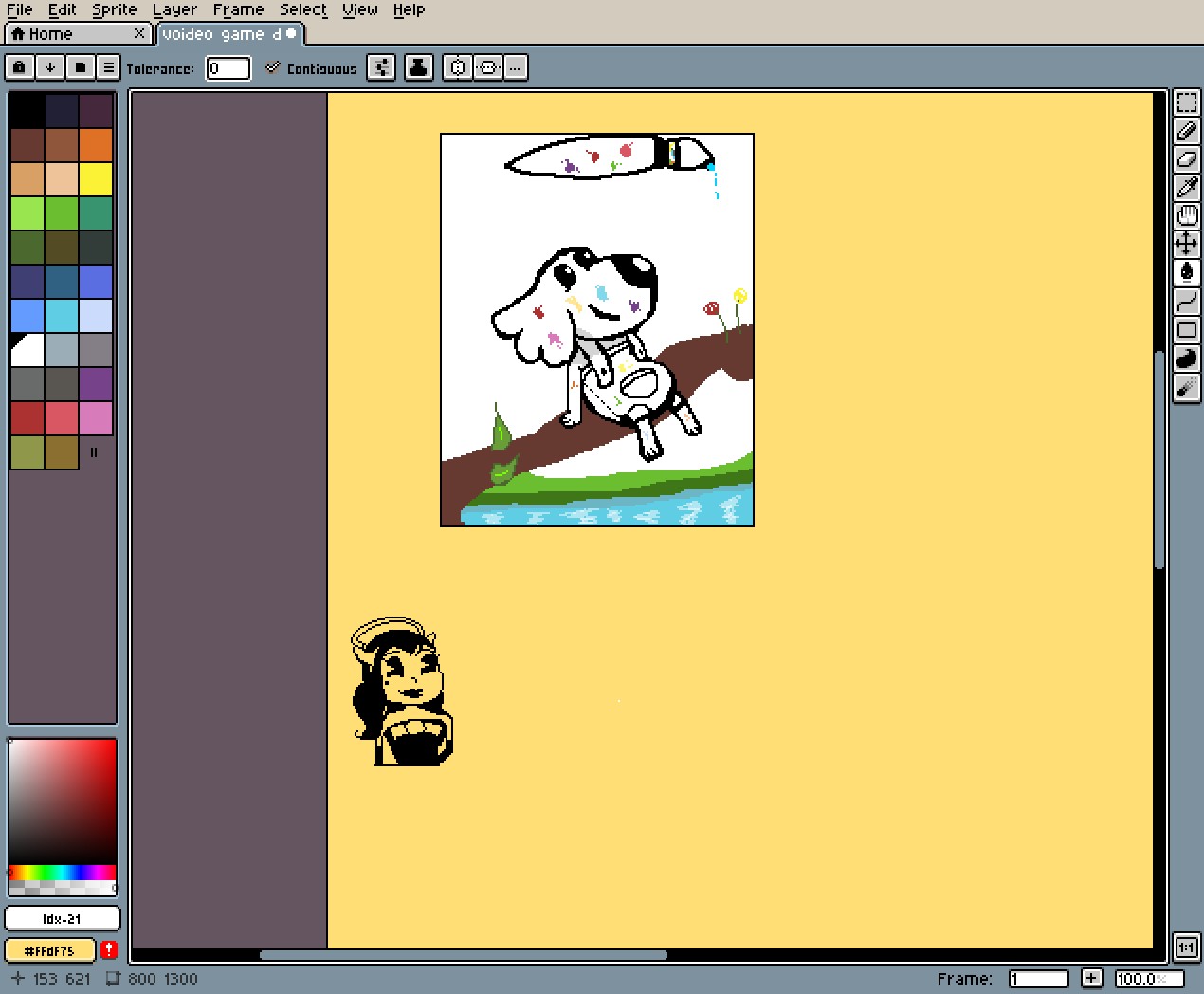Select the Contour tool
Image resolution: width=1204 pixels, height=994 pixels.
pyautogui.click(x=1186, y=359)
